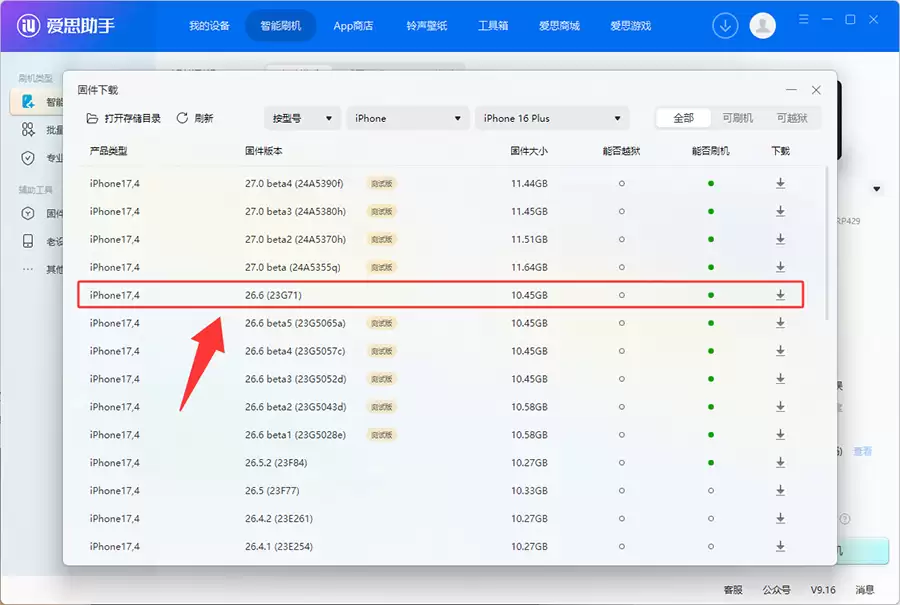Screen dimensions: 900x605
Task: Open 铃声壁纸 in top navigation
Action: (x=426, y=26)
